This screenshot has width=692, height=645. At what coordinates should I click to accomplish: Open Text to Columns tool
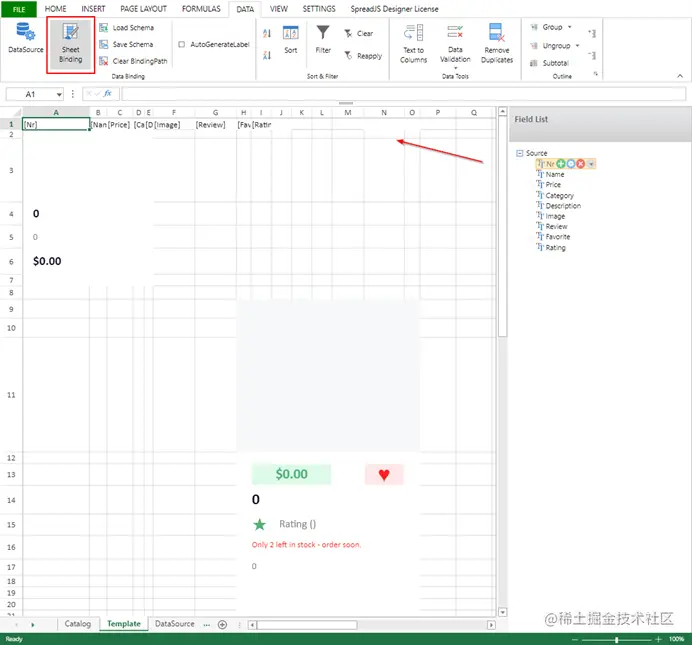[x=414, y=44]
